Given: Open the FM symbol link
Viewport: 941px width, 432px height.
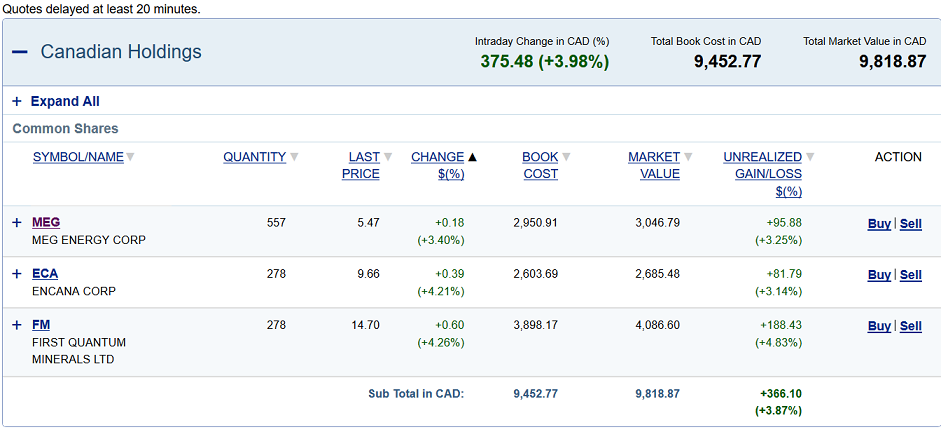Looking at the screenshot, I should 41,325.
